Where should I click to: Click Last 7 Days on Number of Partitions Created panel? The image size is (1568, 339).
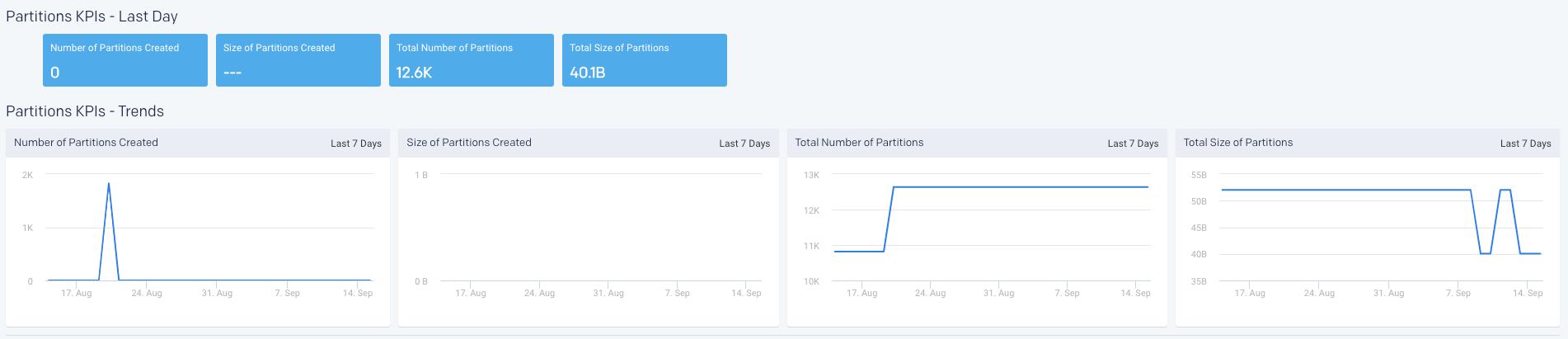pyautogui.click(x=356, y=144)
